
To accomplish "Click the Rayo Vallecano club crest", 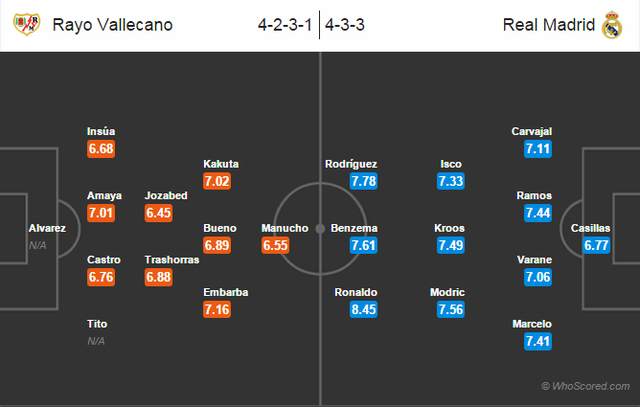I will (x=27, y=24).
